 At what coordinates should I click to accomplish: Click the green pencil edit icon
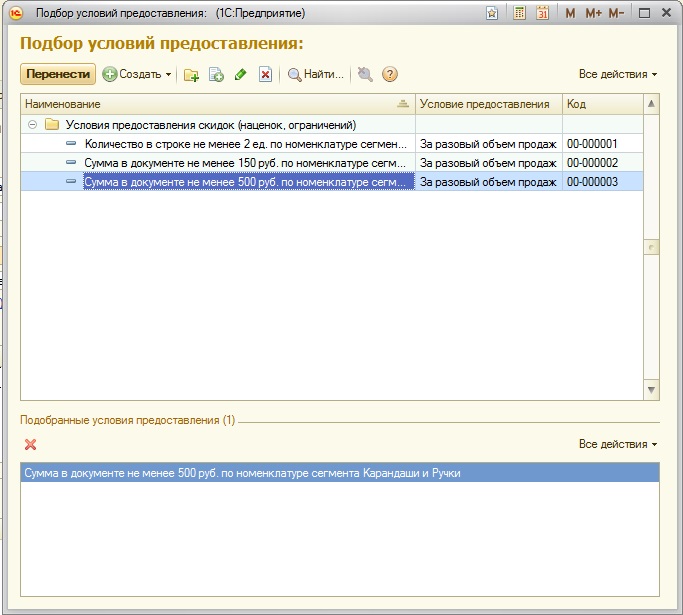tap(240, 74)
